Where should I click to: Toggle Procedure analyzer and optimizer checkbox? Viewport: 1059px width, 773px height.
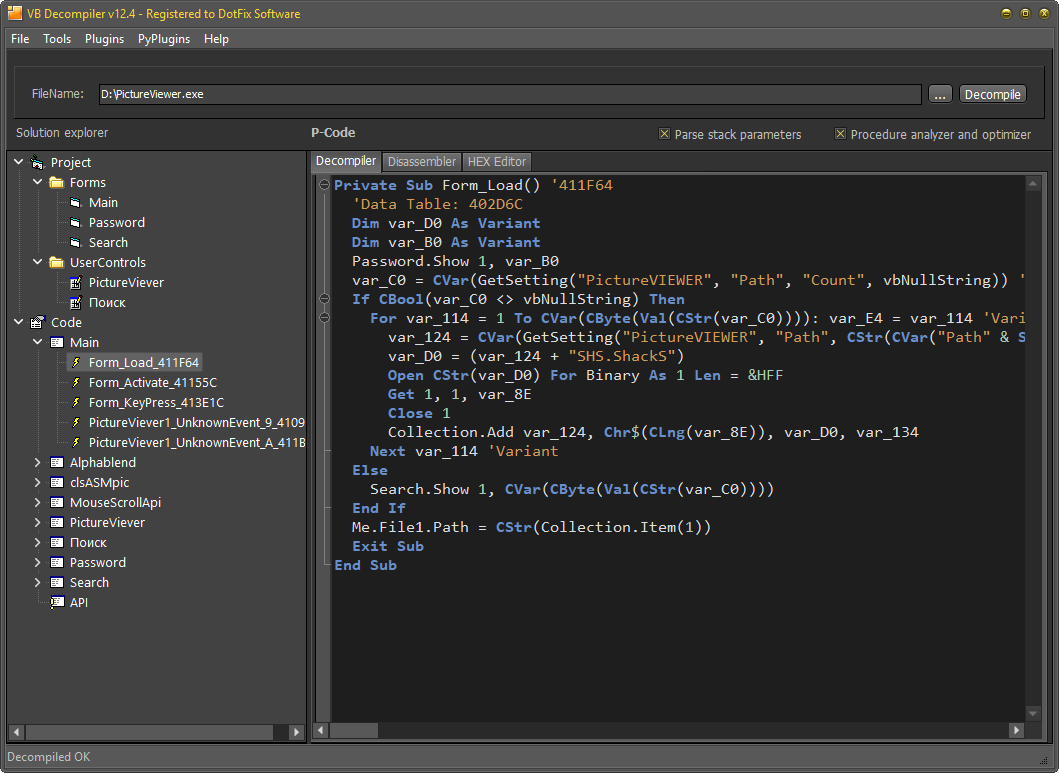[x=840, y=134]
